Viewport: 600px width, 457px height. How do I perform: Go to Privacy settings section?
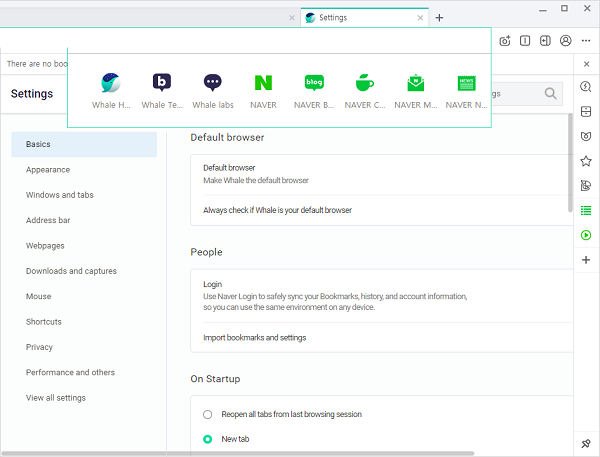40,347
